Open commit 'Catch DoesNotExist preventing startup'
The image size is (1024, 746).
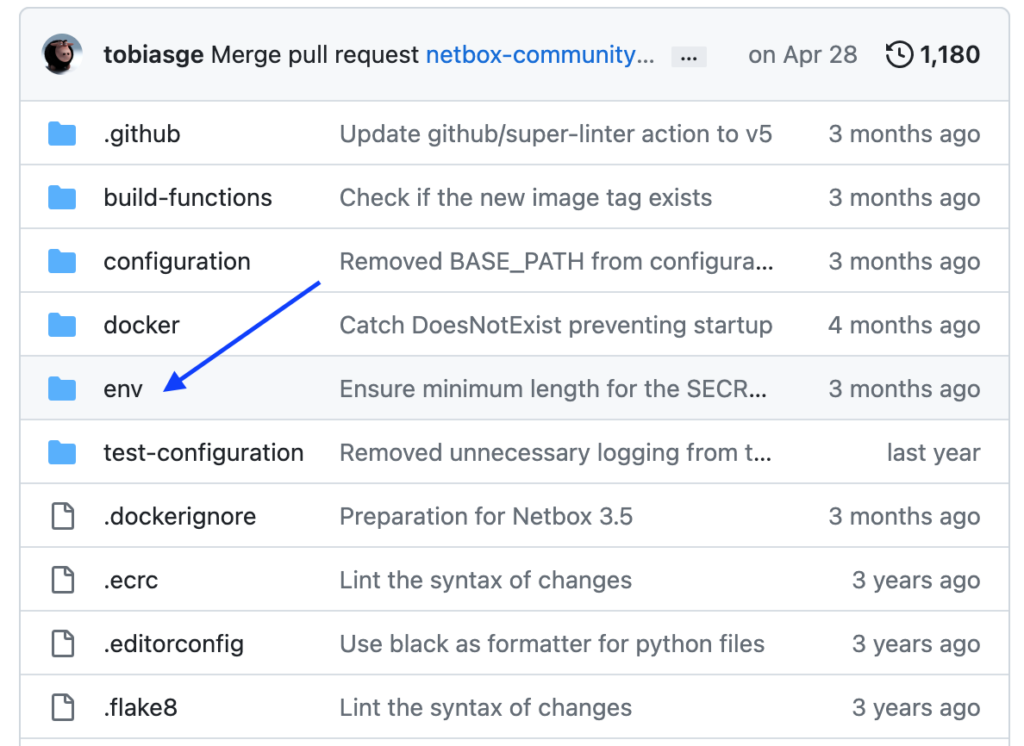[x=555, y=325]
